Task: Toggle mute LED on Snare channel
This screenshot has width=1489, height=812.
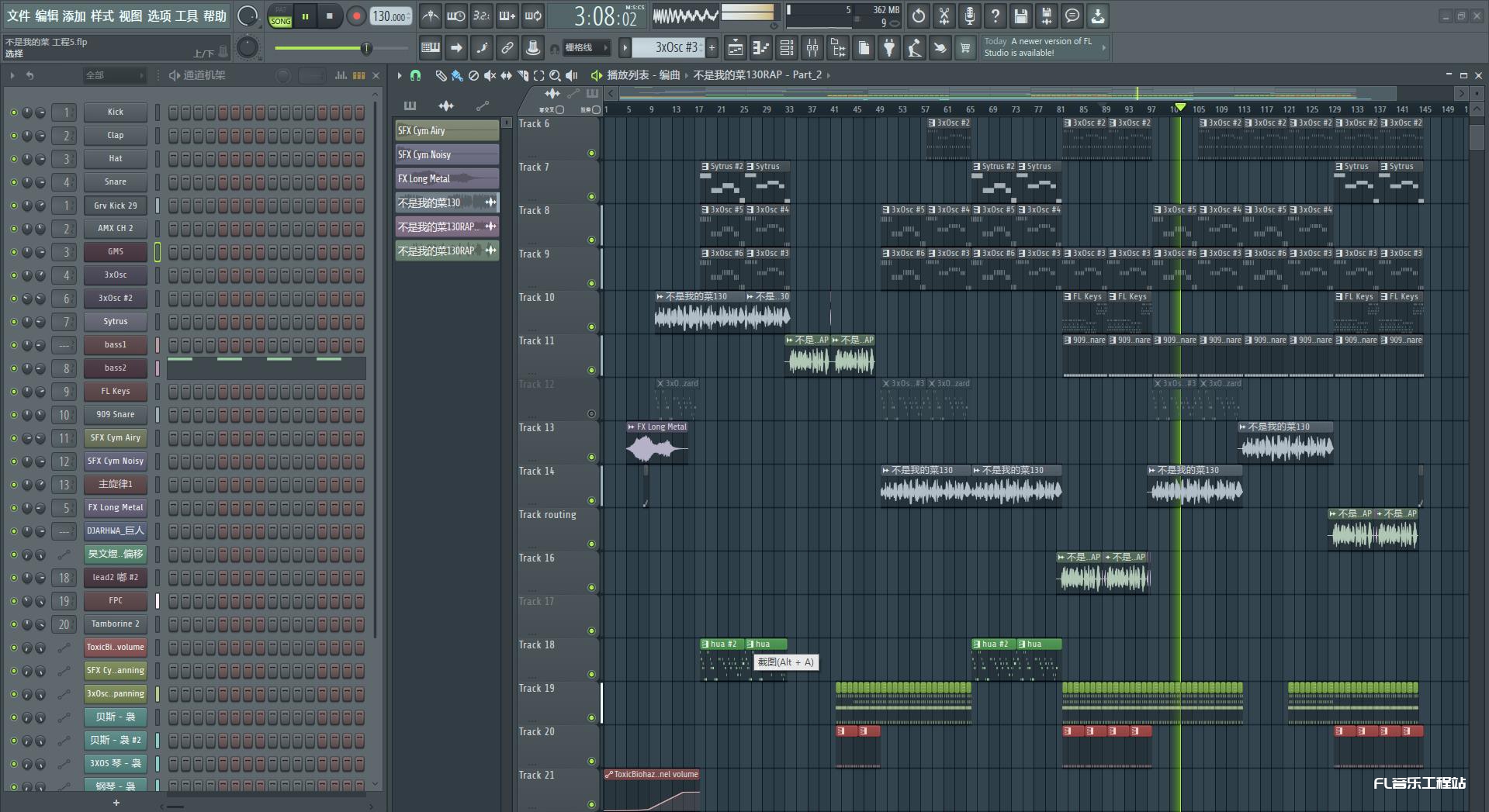Action: [13, 182]
